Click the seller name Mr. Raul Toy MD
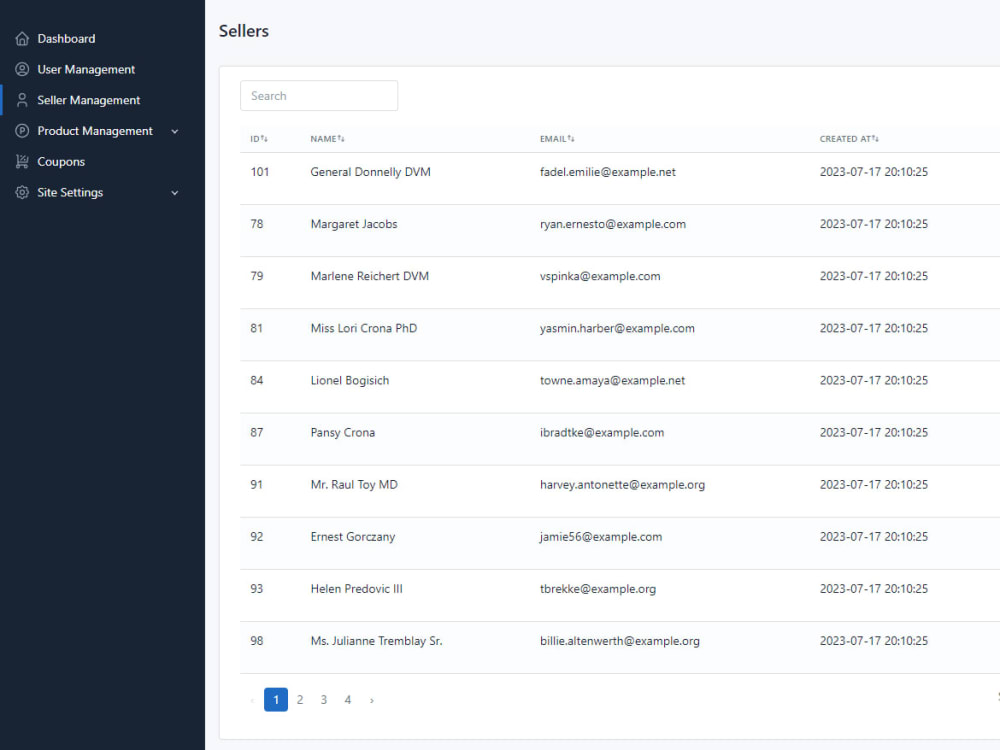This screenshot has height=750, width=1000. click(354, 485)
